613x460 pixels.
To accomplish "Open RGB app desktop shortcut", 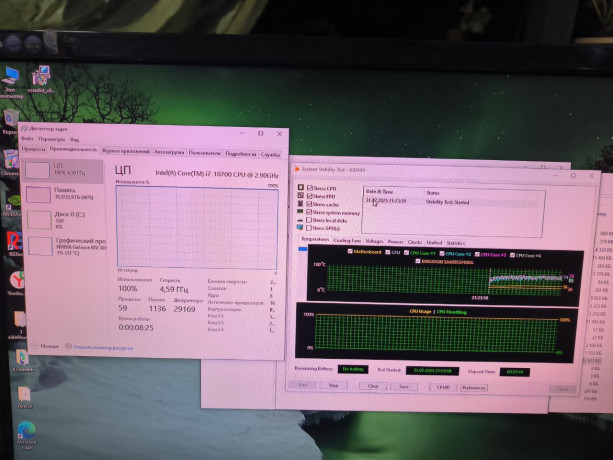I will point(14,240).
